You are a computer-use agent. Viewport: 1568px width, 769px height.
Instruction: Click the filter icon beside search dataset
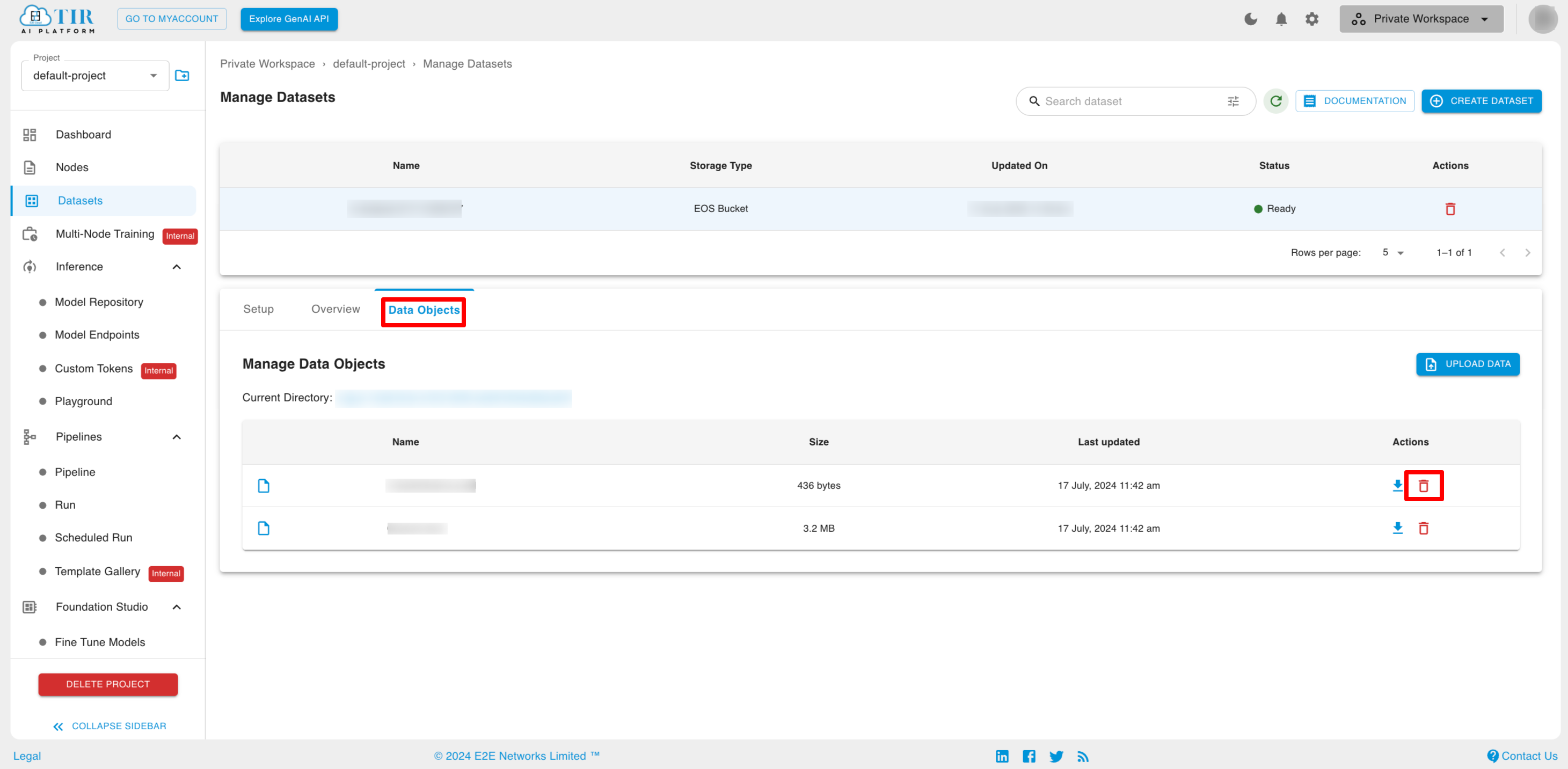(x=1234, y=101)
